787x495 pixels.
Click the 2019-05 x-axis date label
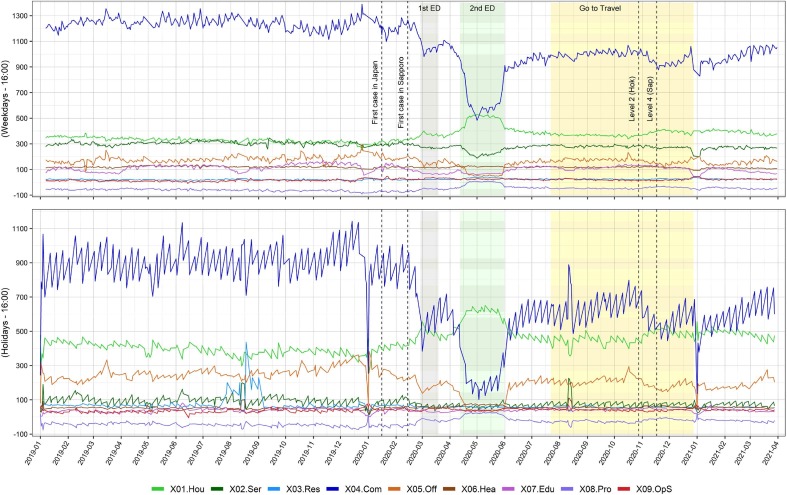(143, 452)
